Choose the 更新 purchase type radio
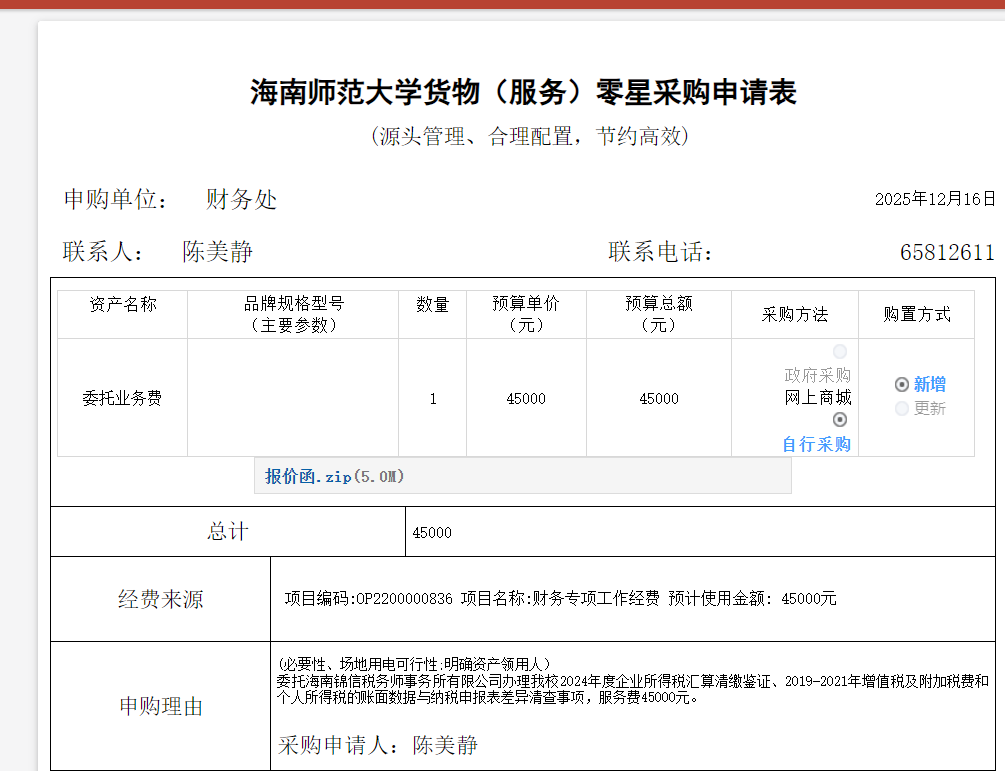Screen dimensions: 1005x771 [x=902, y=408]
